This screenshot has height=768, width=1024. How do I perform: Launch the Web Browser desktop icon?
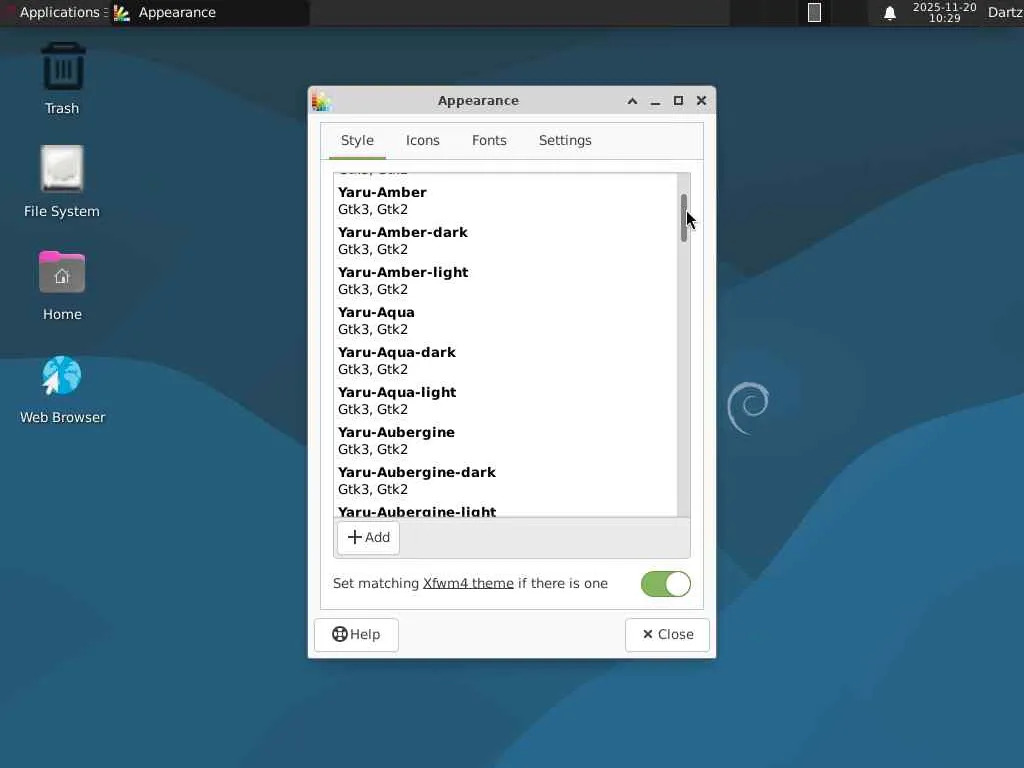click(x=62, y=389)
